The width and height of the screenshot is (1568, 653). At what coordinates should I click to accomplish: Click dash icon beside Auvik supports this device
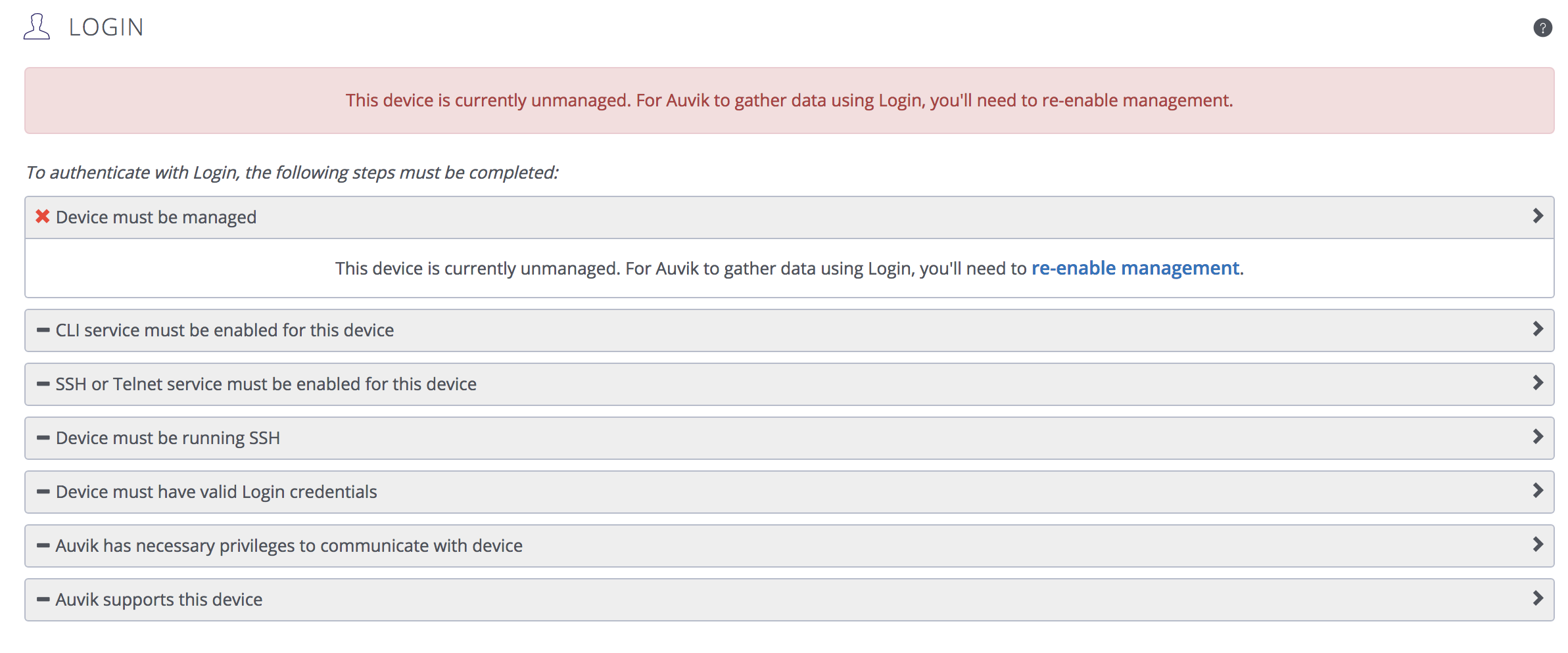[43, 599]
